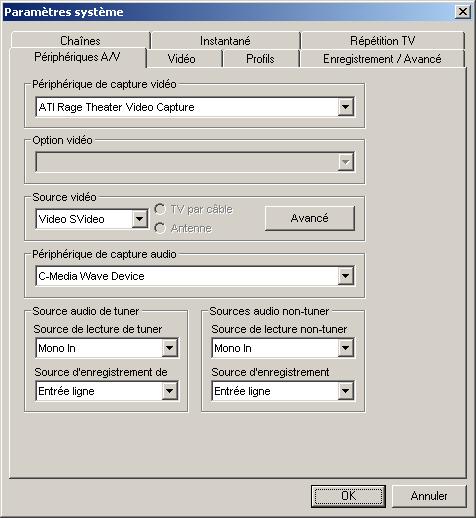Switch to the Chaînes tab
This screenshot has height=518, width=476.
click(80, 41)
